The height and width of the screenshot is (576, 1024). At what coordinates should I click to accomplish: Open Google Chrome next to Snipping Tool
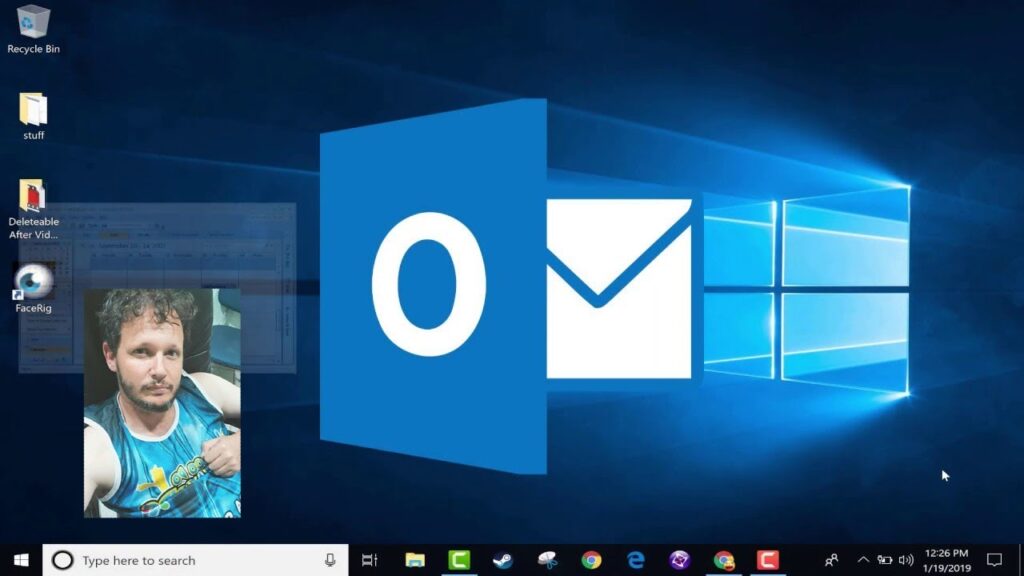[x=591, y=560]
